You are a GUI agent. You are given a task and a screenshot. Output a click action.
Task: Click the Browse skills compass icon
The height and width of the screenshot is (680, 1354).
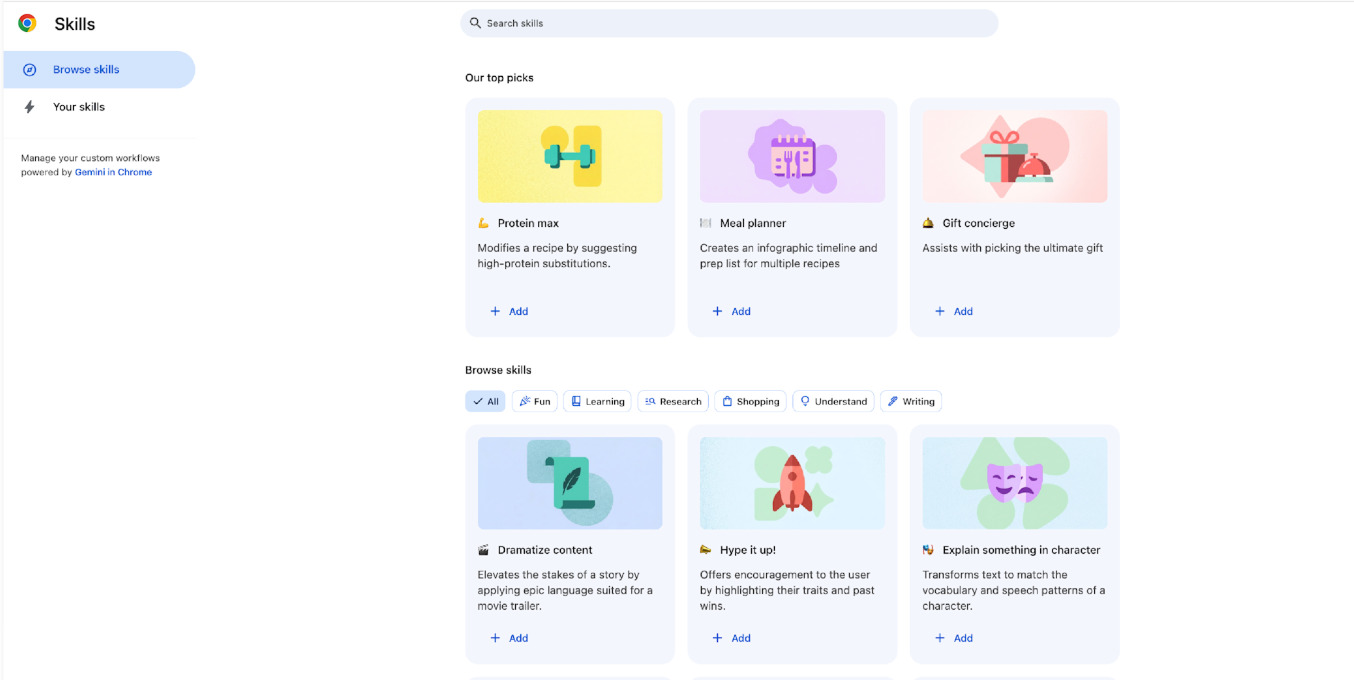coord(30,70)
